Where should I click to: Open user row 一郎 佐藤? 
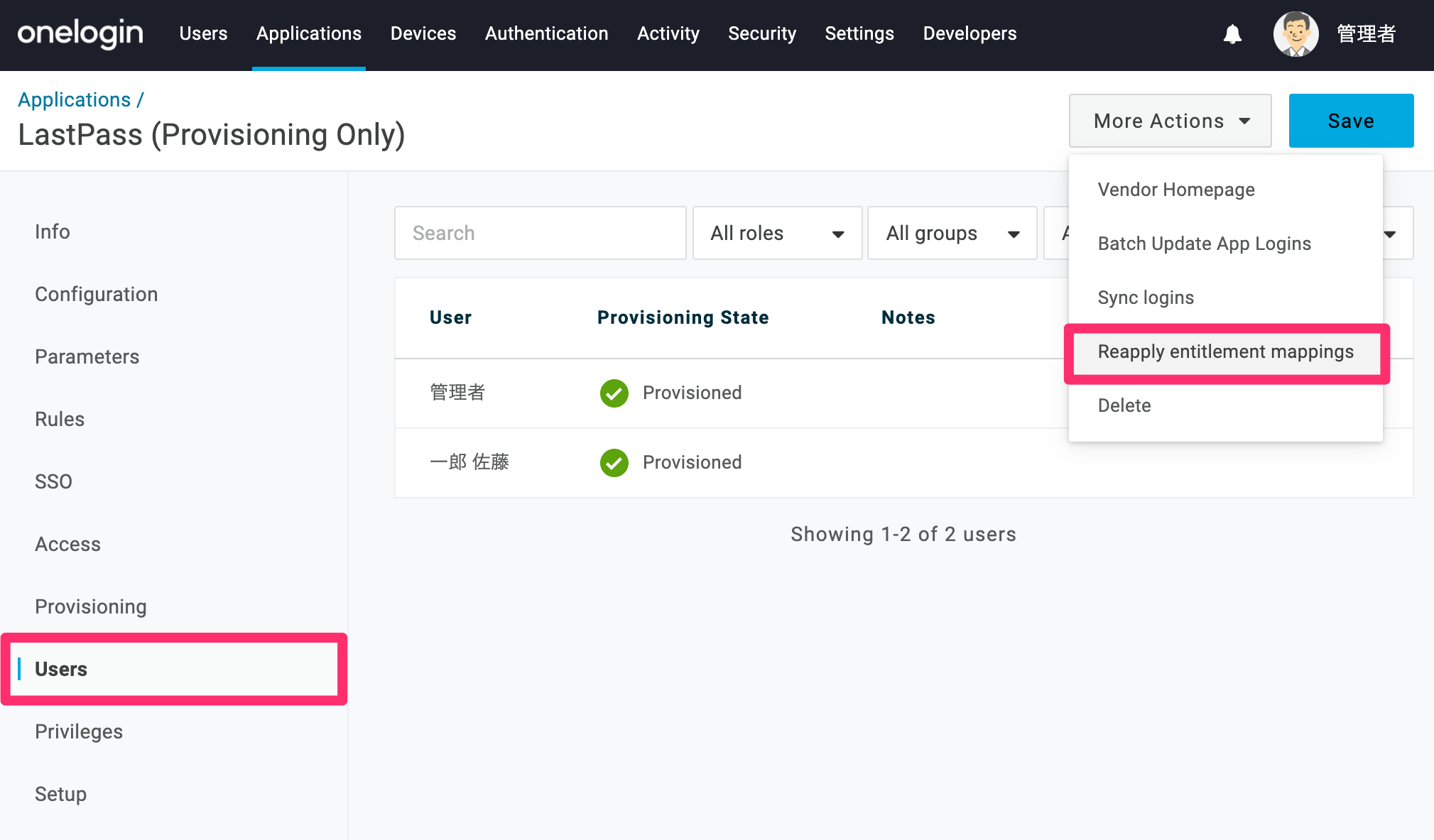click(903, 462)
